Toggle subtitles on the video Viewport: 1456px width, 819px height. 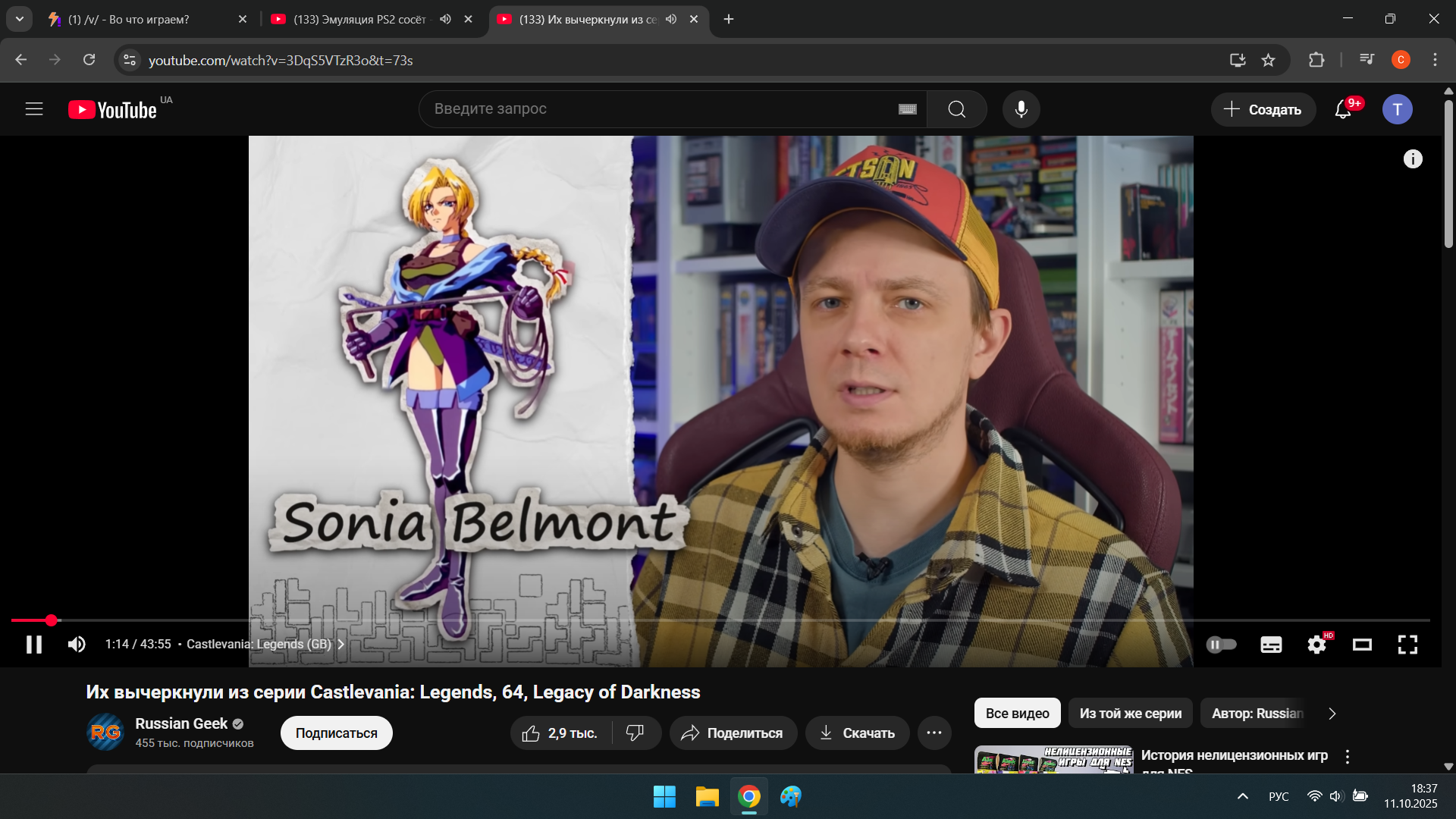[1271, 645]
